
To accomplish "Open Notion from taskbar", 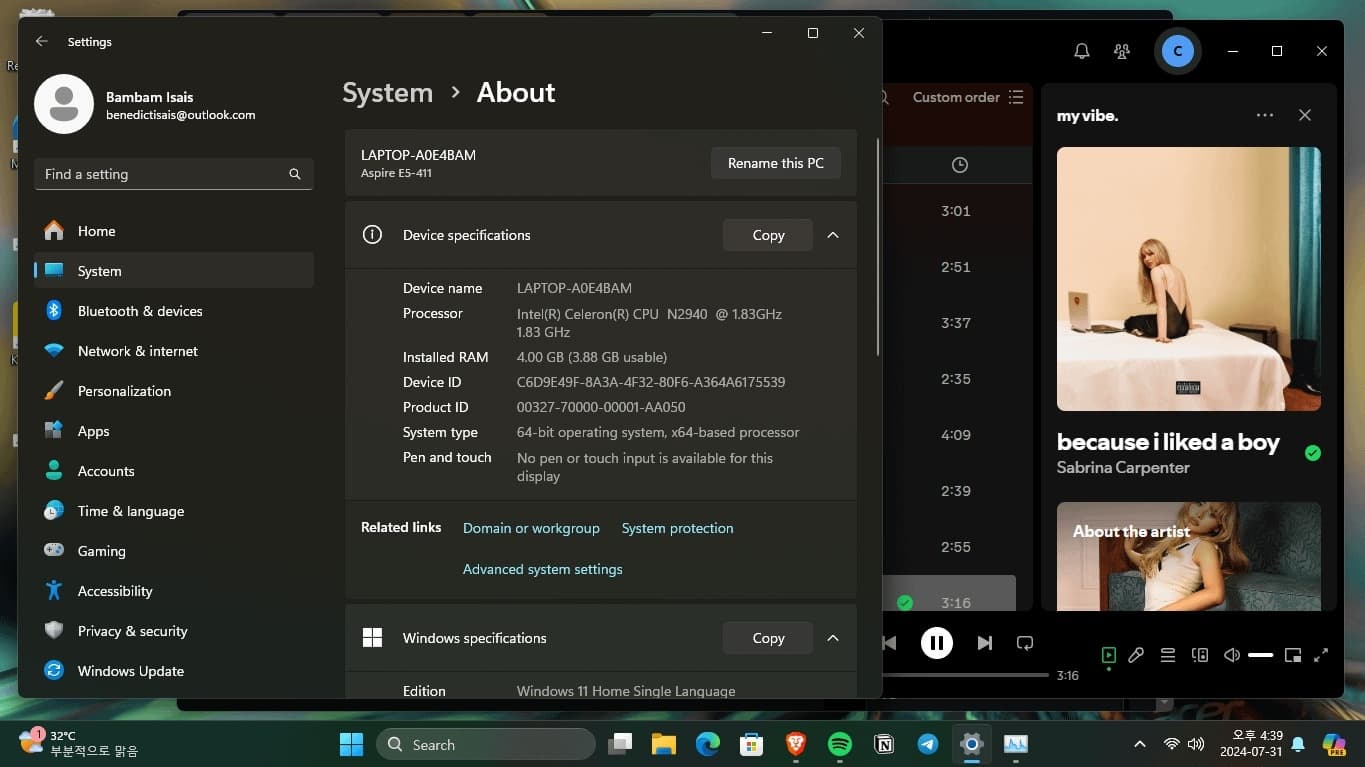I will [884, 744].
